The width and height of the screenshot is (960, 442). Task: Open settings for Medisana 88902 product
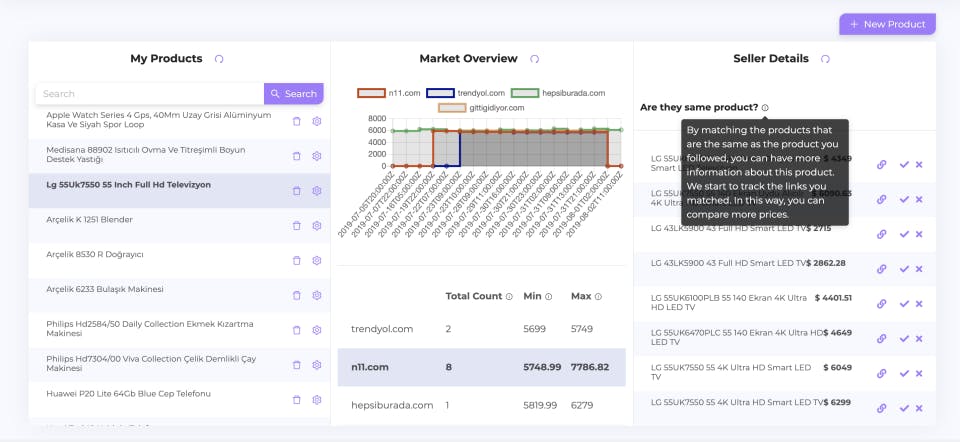pos(317,156)
